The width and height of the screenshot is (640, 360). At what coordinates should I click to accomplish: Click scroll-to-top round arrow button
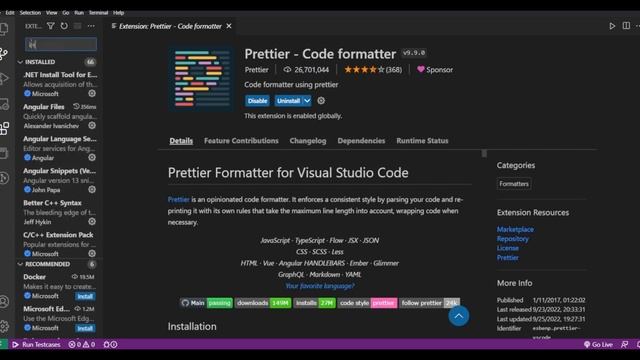click(x=459, y=316)
